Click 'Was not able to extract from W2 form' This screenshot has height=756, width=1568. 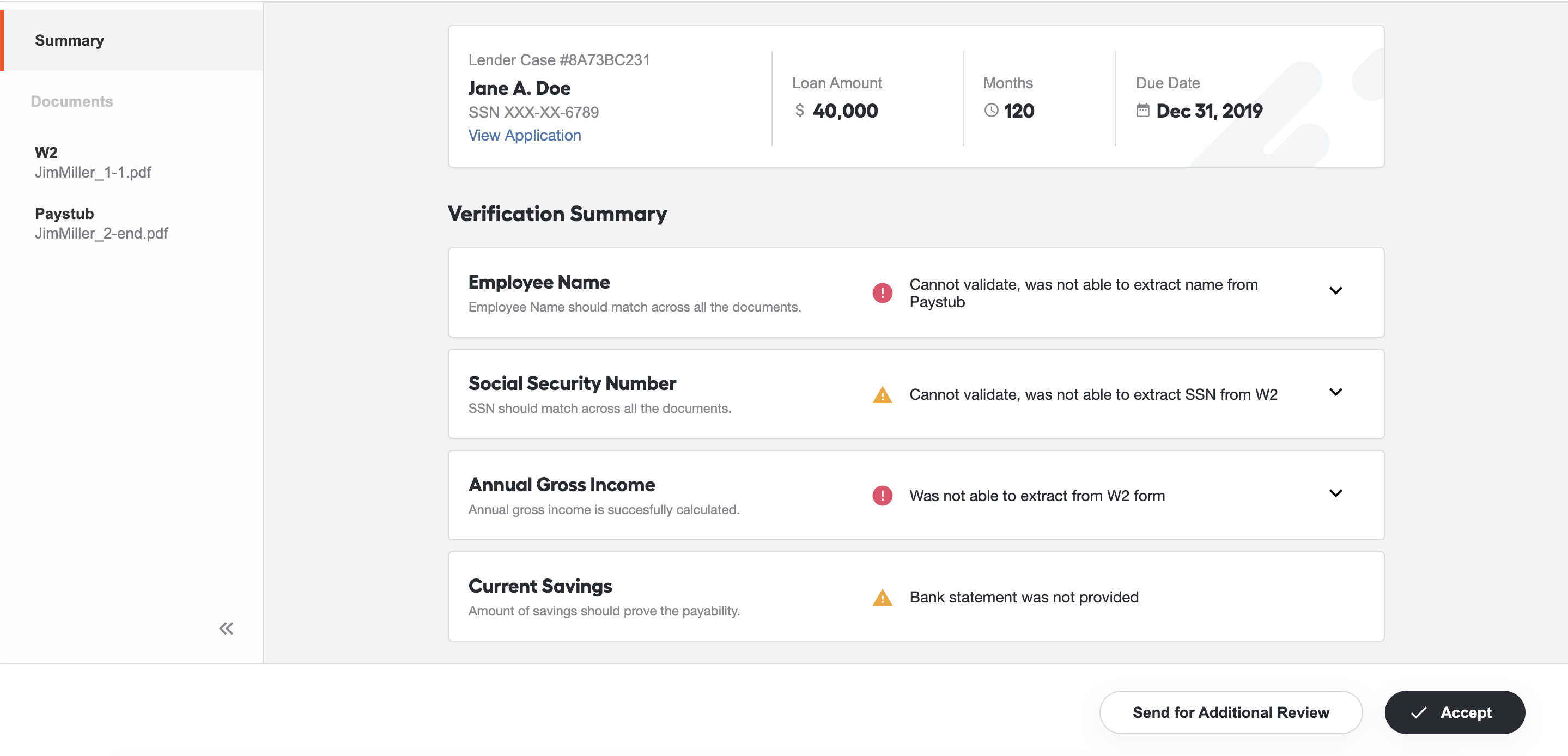(x=1037, y=496)
